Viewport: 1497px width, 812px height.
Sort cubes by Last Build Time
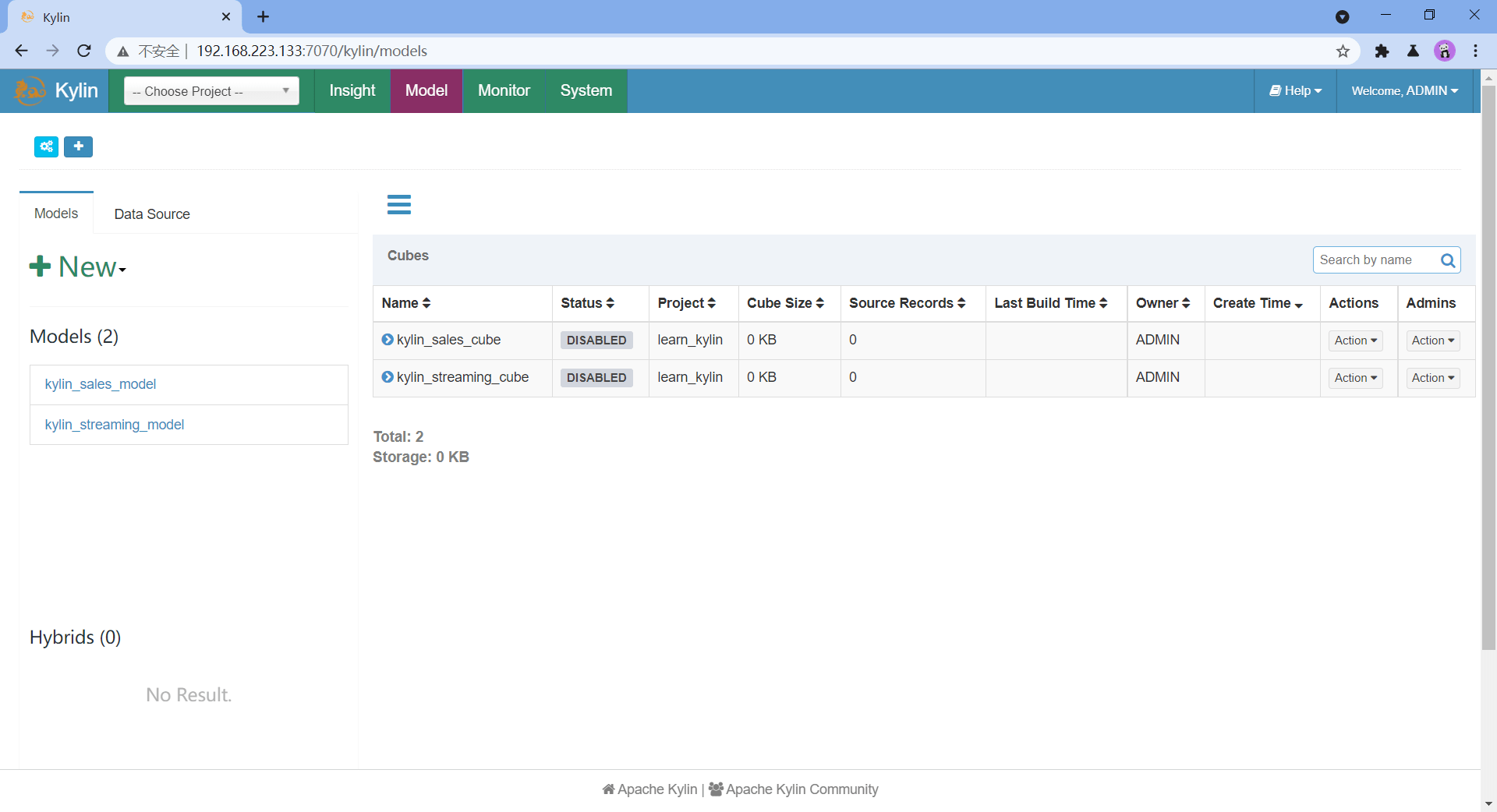pos(1051,303)
